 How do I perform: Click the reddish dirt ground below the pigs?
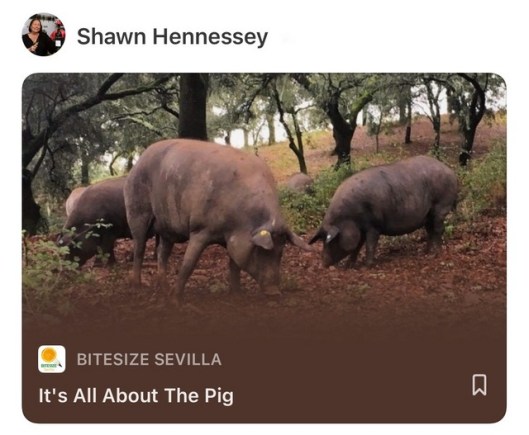point(270,310)
